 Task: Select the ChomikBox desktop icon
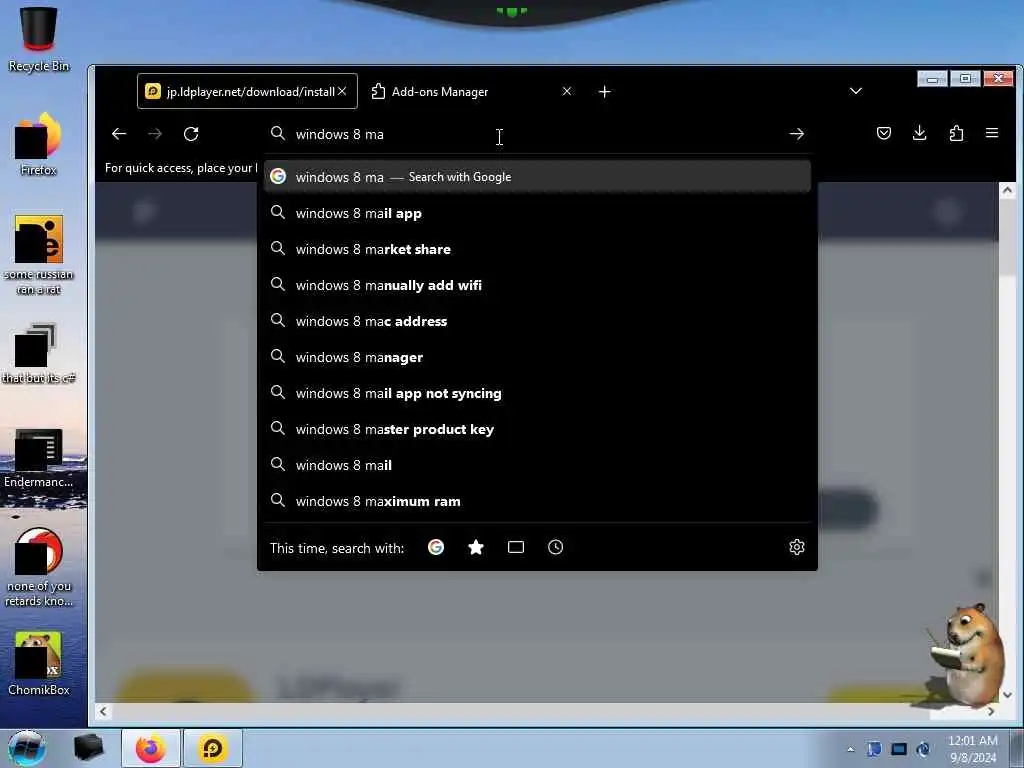[39, 664]
